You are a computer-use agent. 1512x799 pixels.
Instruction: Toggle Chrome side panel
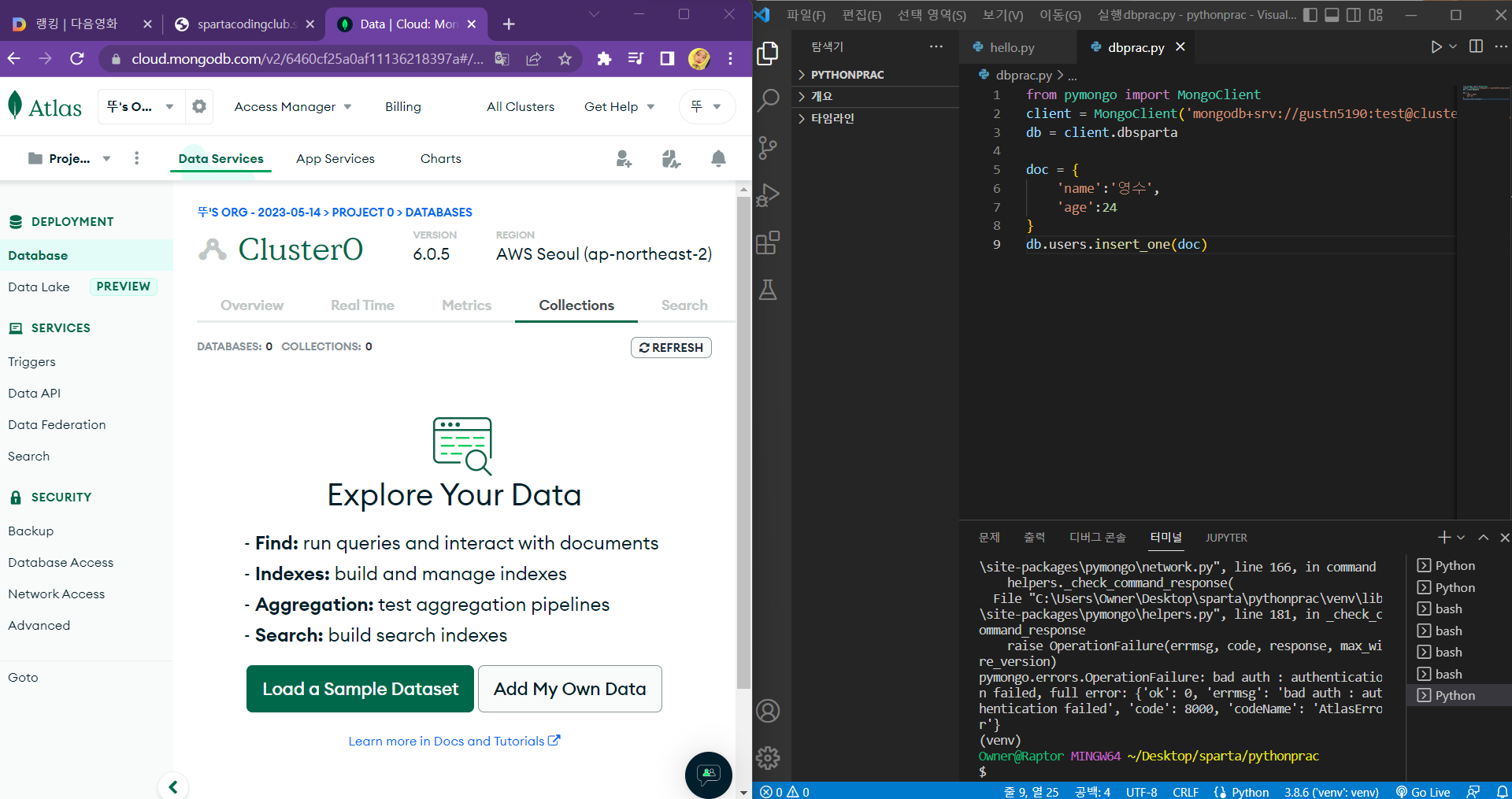(667, 58)
